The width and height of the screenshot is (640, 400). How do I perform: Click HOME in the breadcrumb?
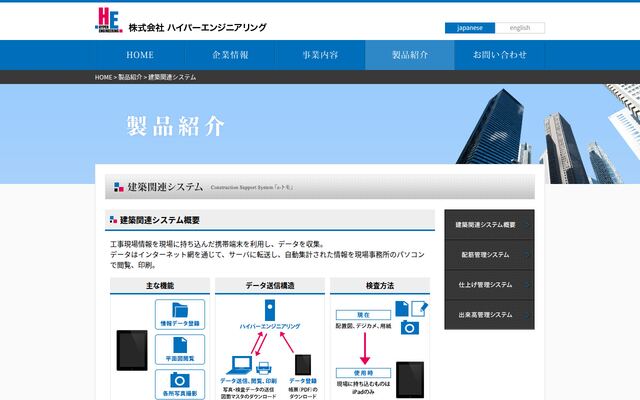click(x=103, y=77)
